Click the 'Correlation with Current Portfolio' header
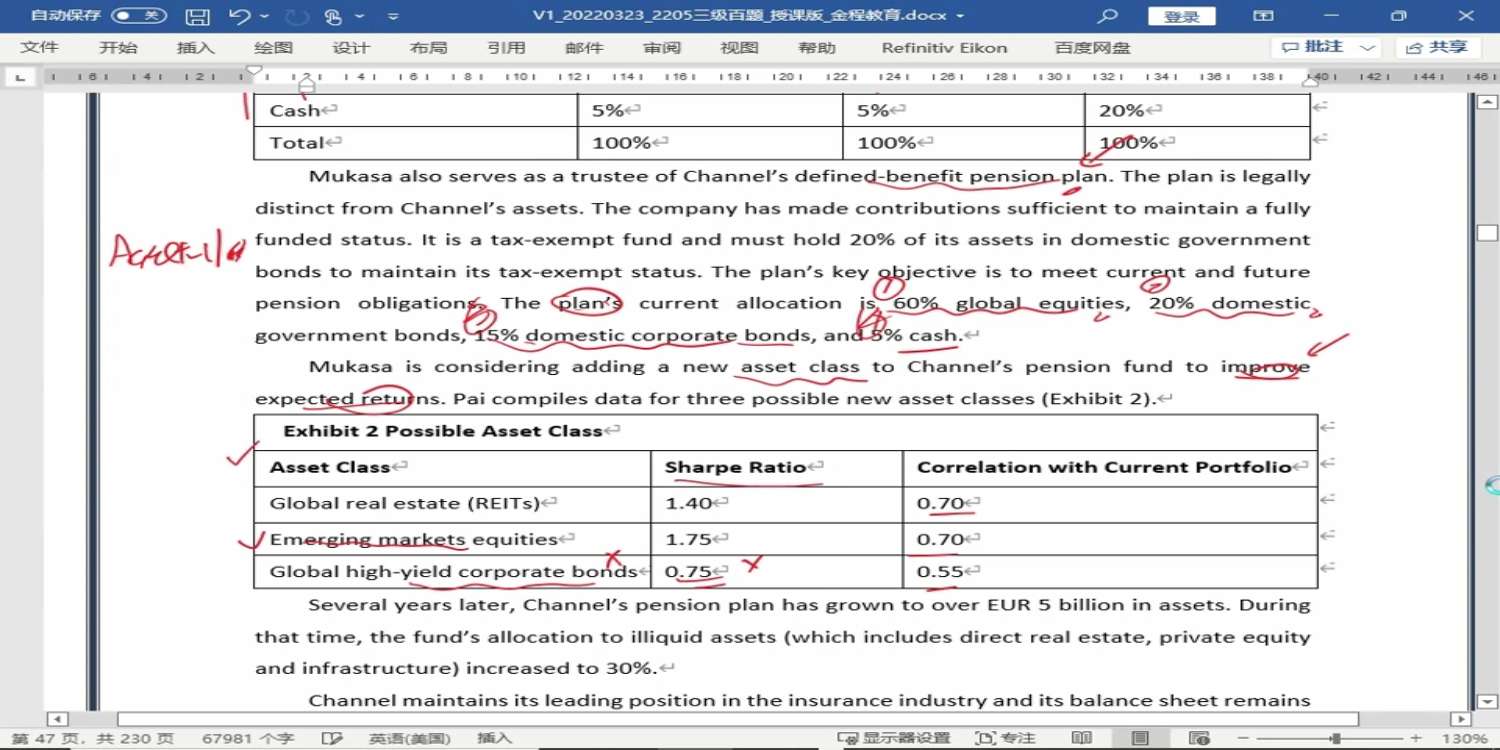Image resolution: width=1500 pixels, height=750 pixels. 1104,467
